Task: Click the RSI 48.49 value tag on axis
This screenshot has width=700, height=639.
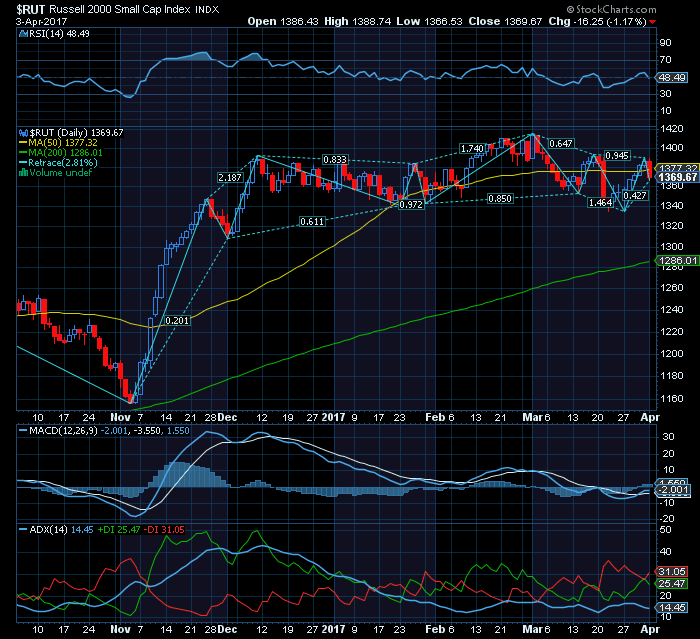Action: 672,78
